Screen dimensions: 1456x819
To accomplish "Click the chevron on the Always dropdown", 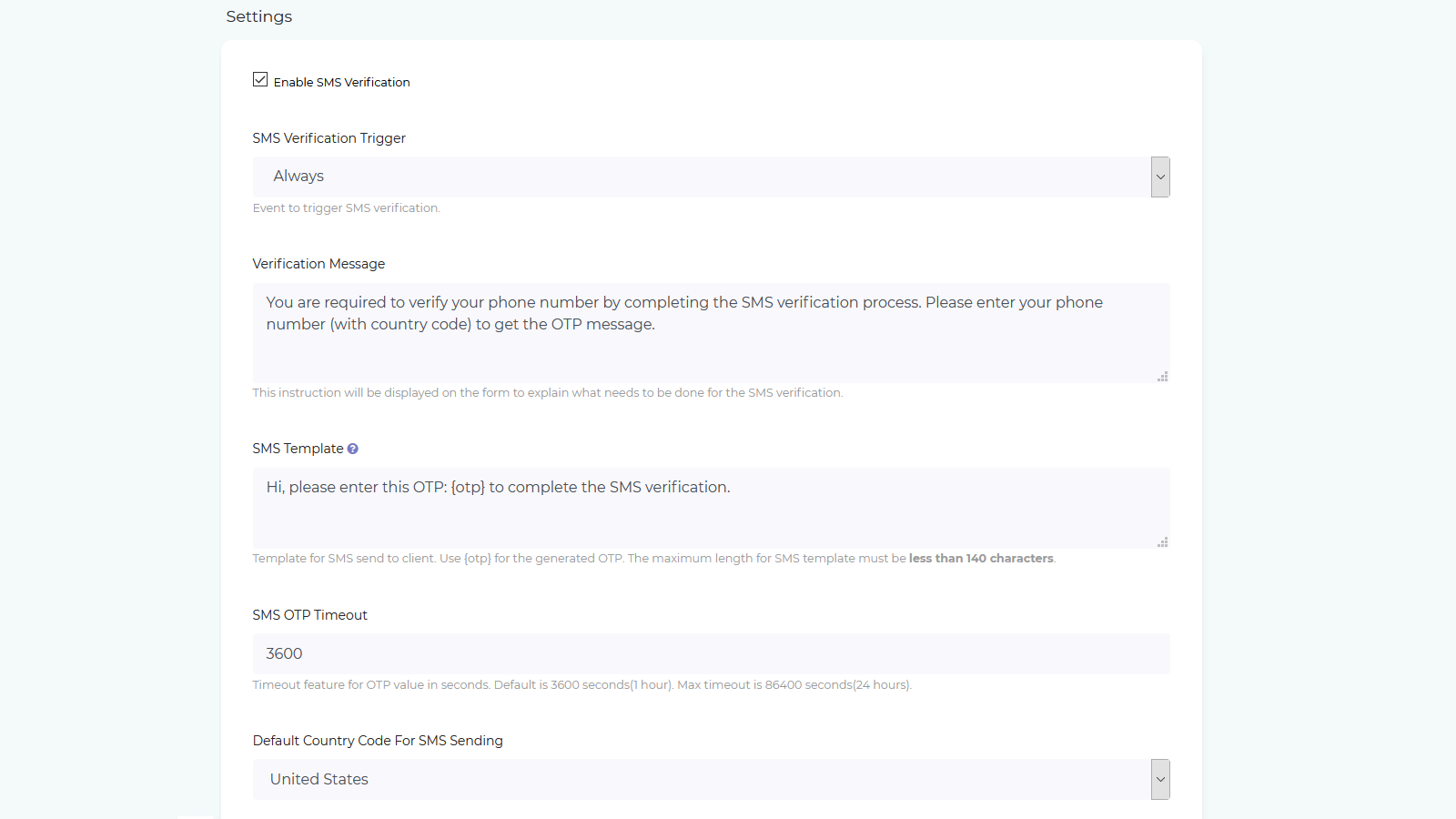I will (1160, 177).
